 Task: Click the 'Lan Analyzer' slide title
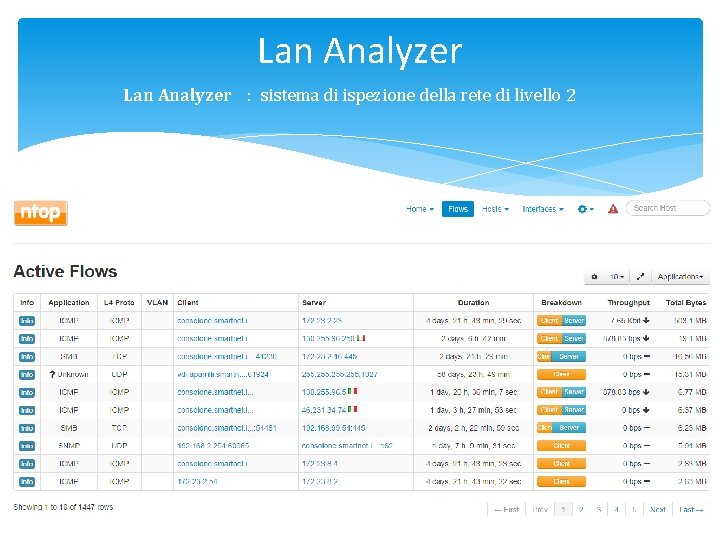(x=360, y=51)
